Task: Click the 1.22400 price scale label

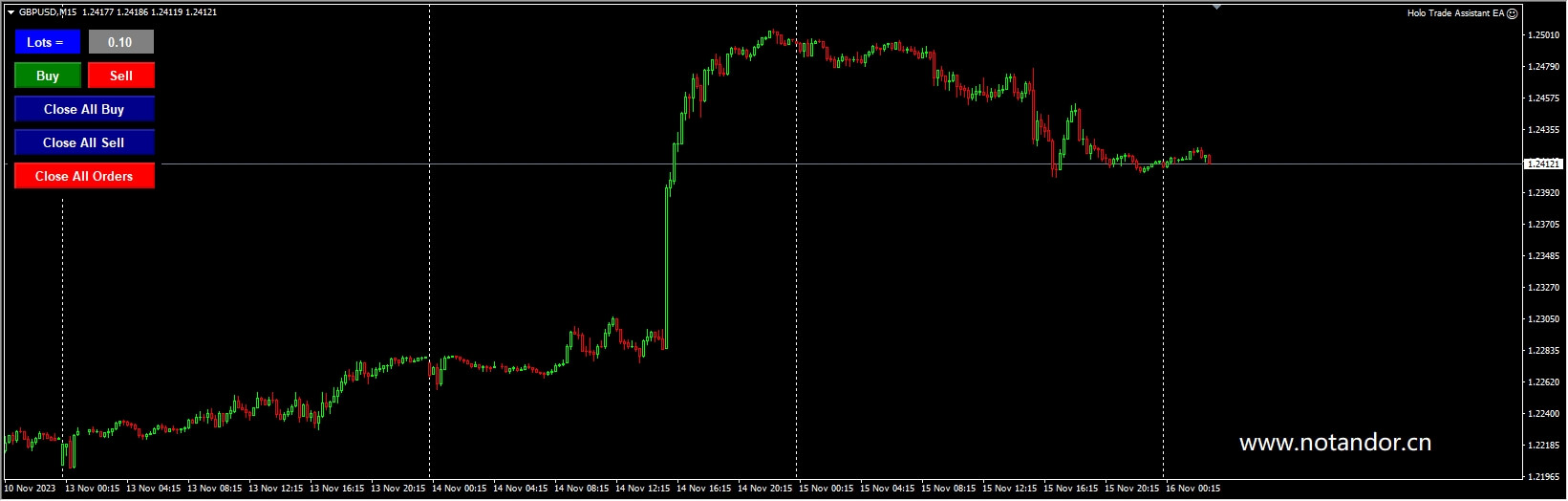Action: (1543, 414)
